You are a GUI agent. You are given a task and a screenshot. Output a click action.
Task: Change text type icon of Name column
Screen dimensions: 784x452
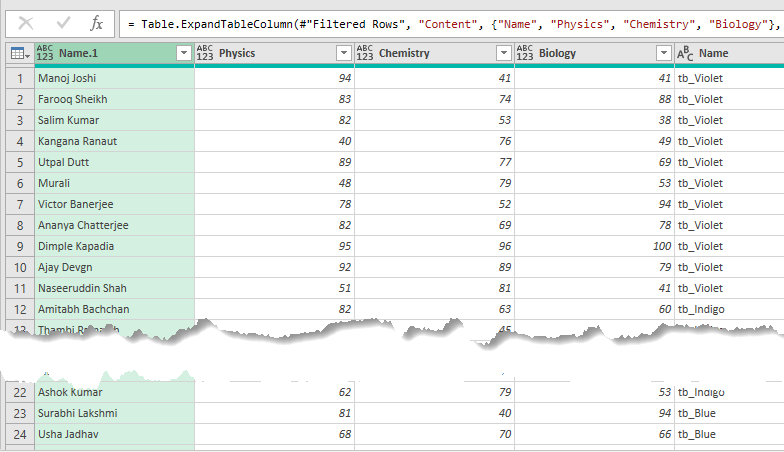[685, 53]
